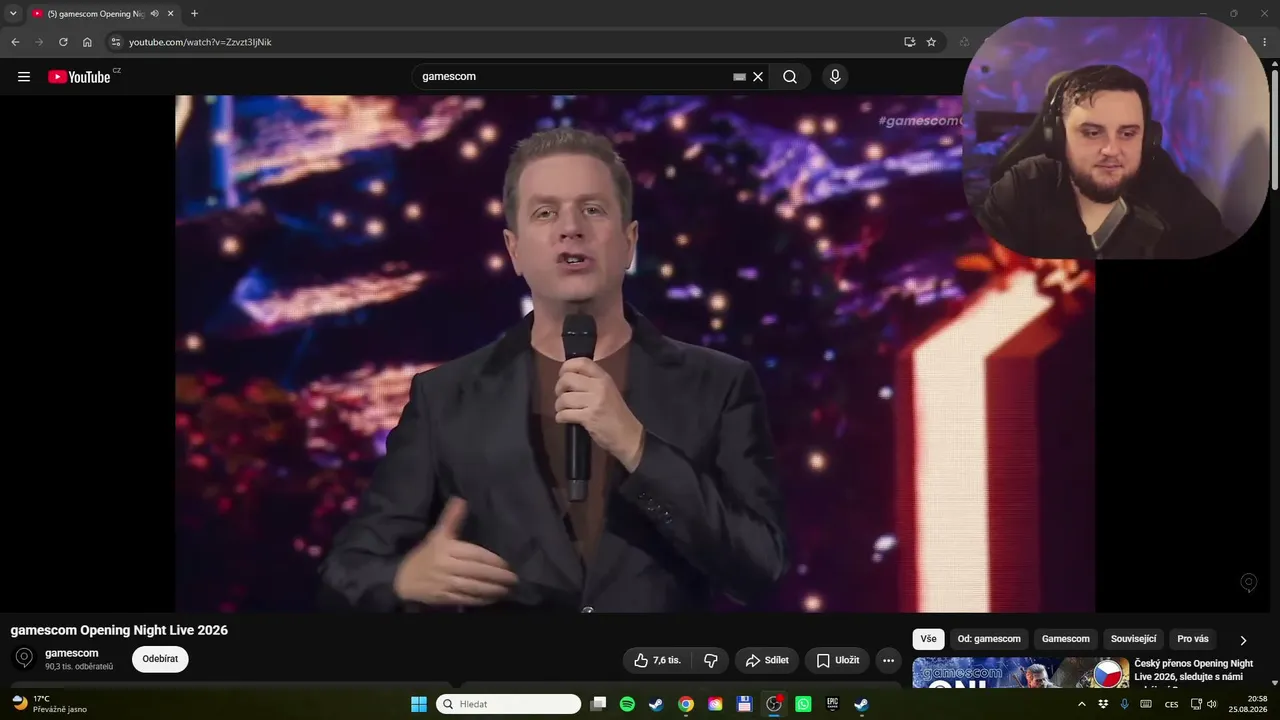Click the video title gamescom Opening Night Live 2026
This screenshot has width=1280, height=720.
pos(119,630)
